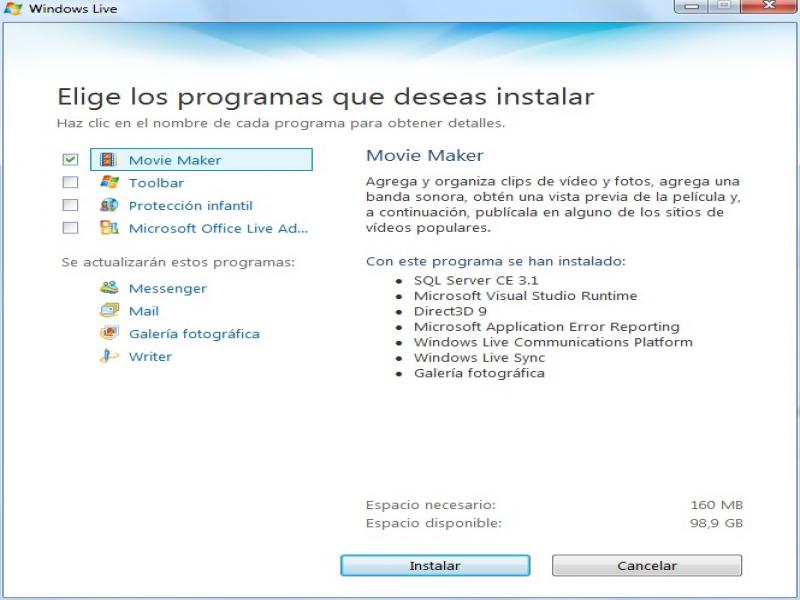Click the Movie Maker film strip icon
Image resolution: width=800 pixels, height=600 pixels.
click(108, 160)
